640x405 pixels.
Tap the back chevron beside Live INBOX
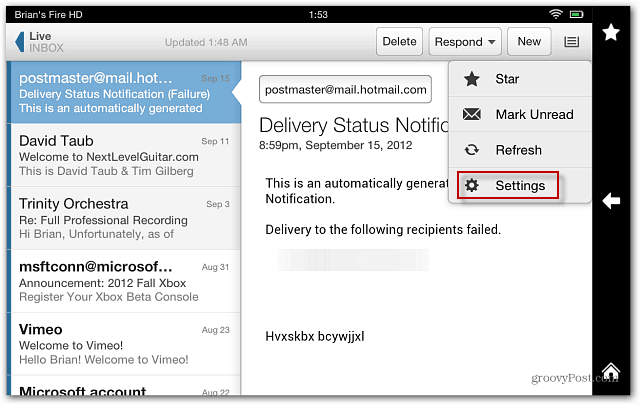coord(19,42)
